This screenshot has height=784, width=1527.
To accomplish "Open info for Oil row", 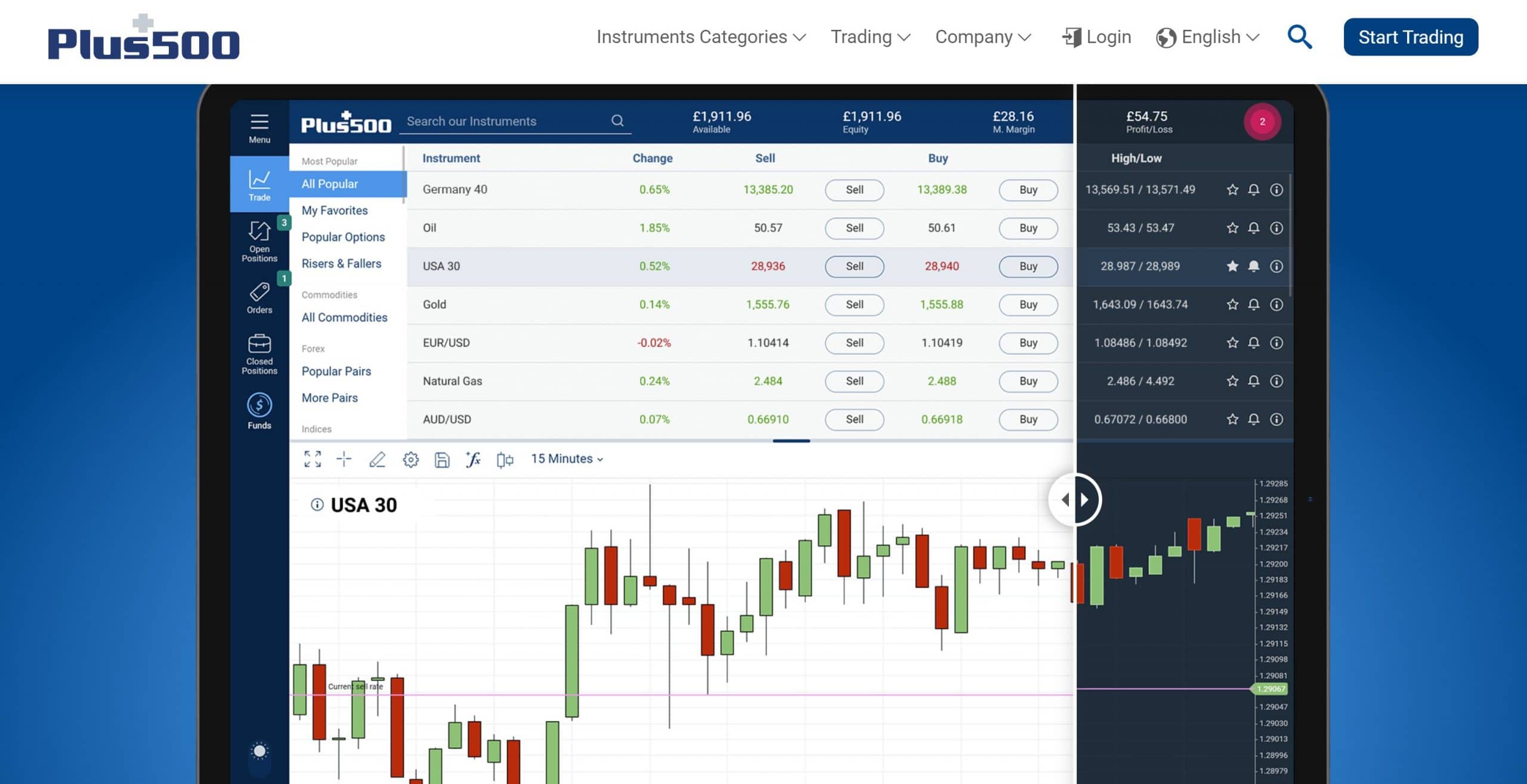I will click(x=1276, y=228).
